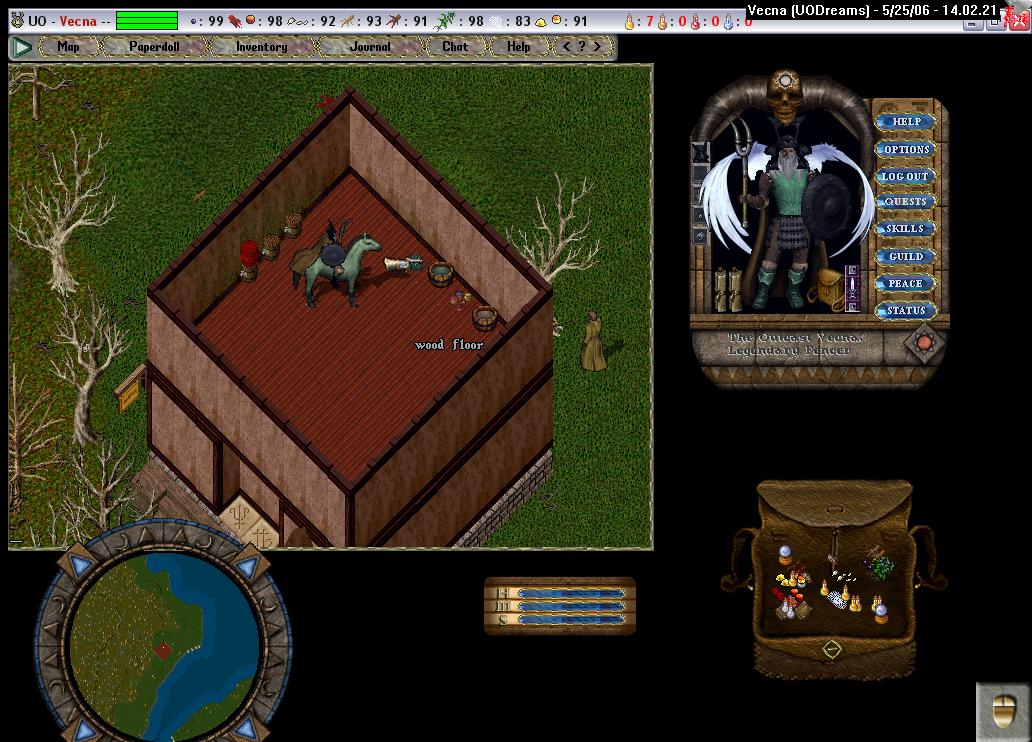
Task: Open the backpack icon in paperdoll
Action: (x=831, y=290)
